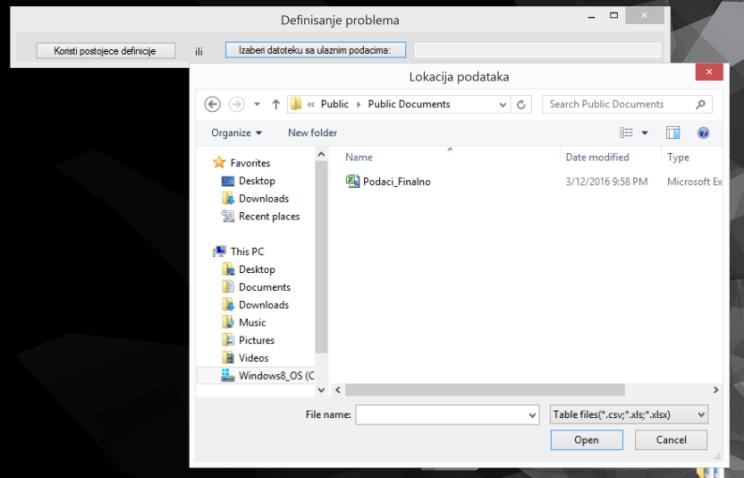
Task: Sort by the Date modified column
Action: [597, 157]
